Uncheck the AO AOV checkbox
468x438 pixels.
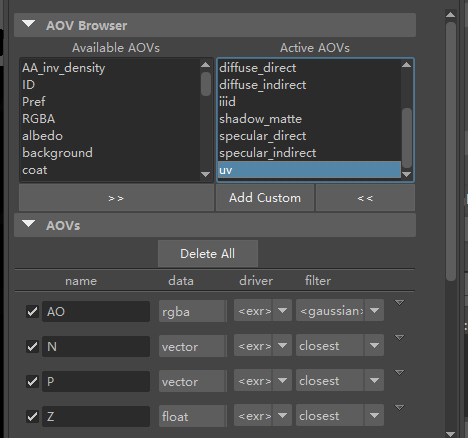32,312
